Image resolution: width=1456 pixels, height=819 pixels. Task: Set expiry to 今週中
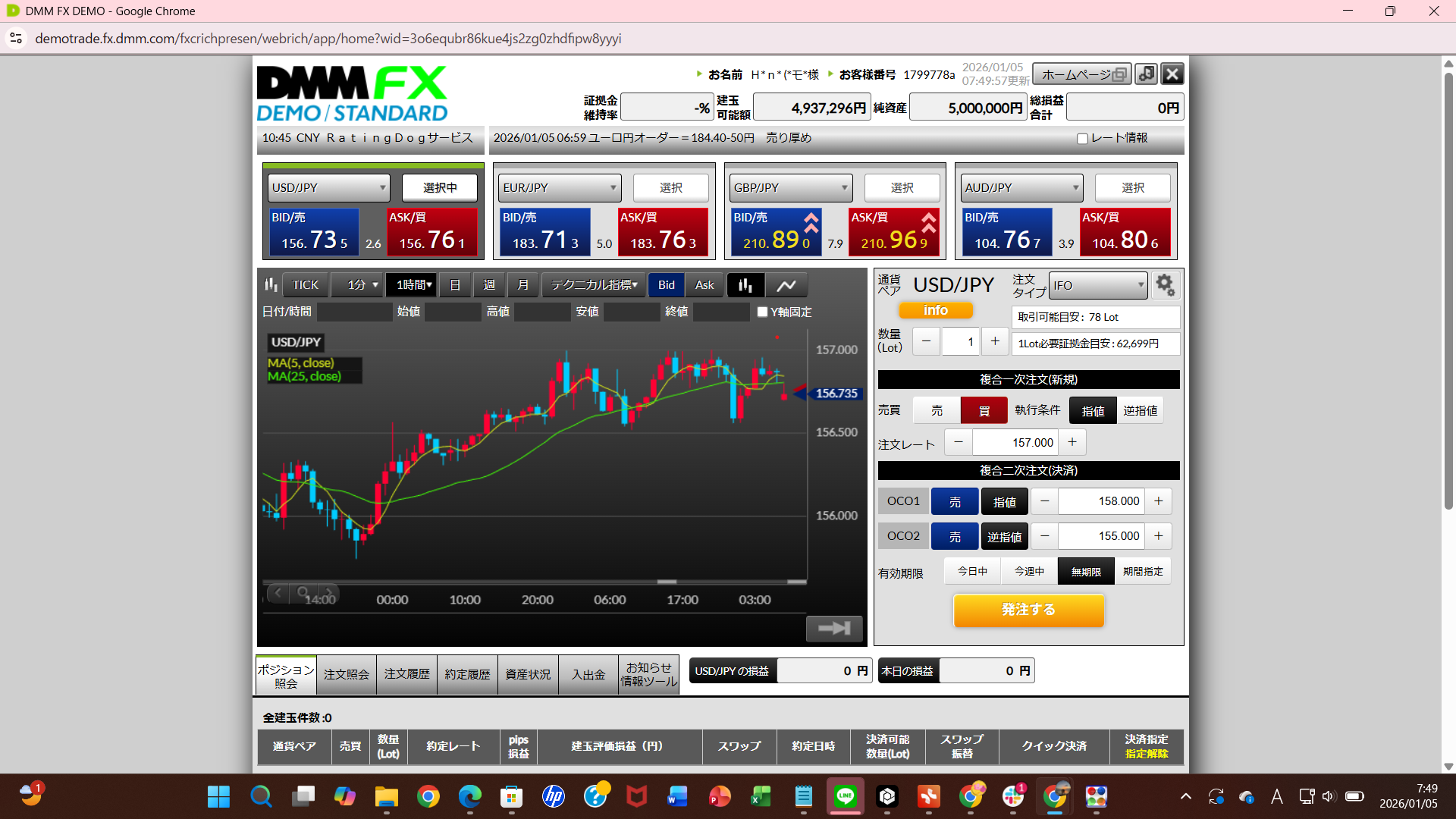point(1029,571)
